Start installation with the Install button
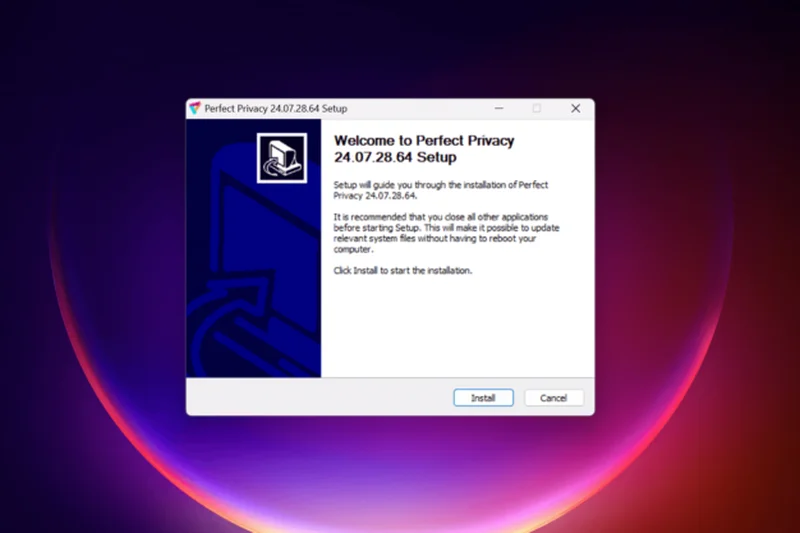This screenshot has width=800, height=533. 483,398
